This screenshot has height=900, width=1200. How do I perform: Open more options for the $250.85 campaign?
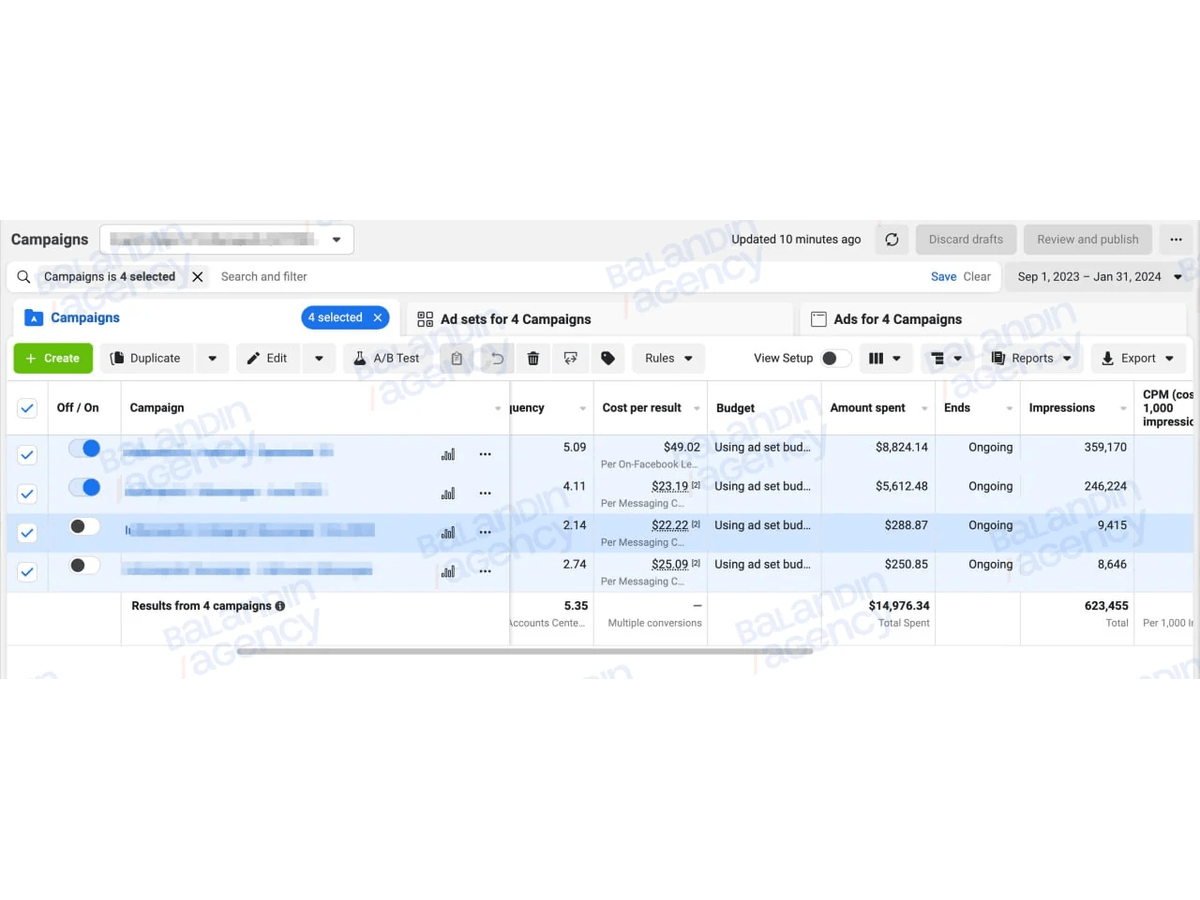pyautogui.click(x=485, y=571)
